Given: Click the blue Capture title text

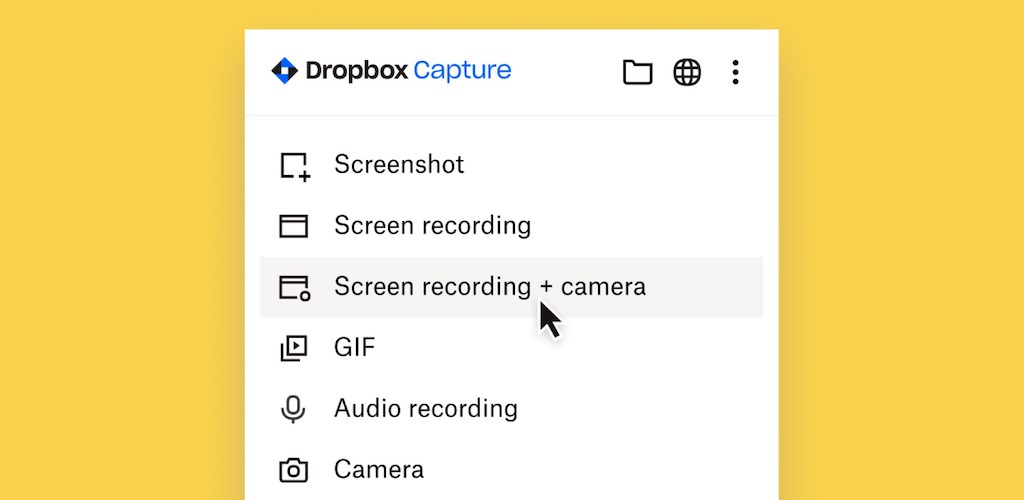Looking at the screenshot, I should point(462,71).
